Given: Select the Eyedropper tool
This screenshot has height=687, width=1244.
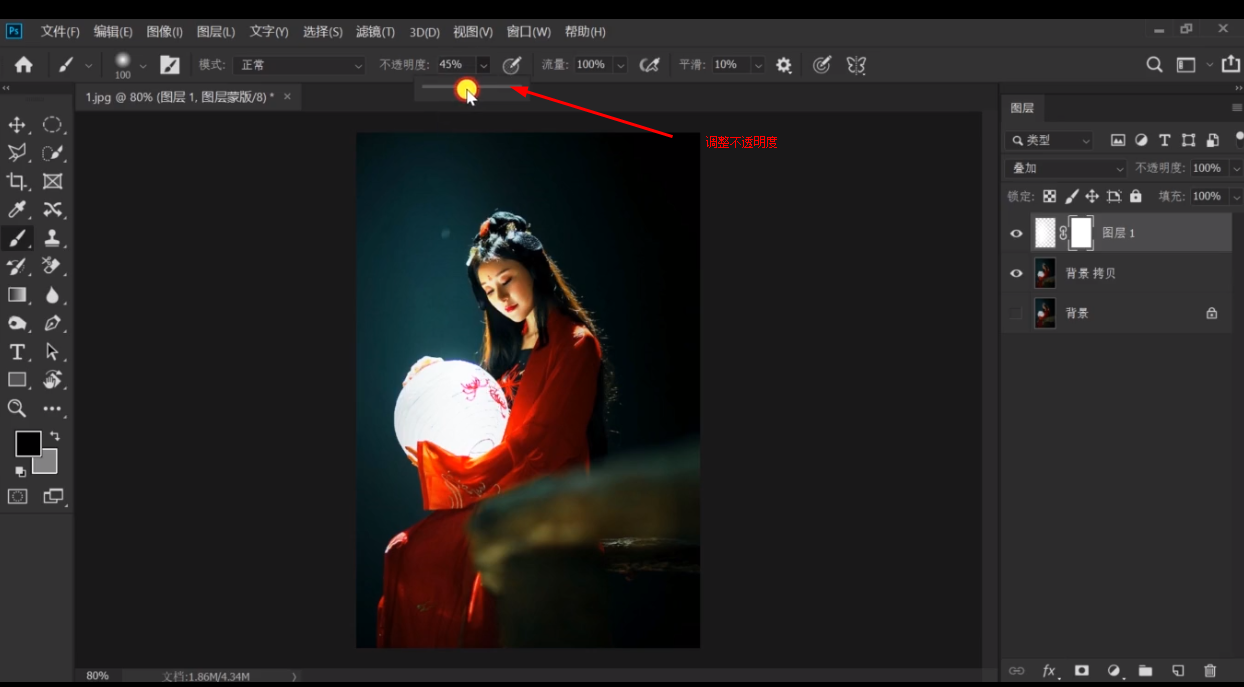Looking at the screenshot, I should pos(17,209).
